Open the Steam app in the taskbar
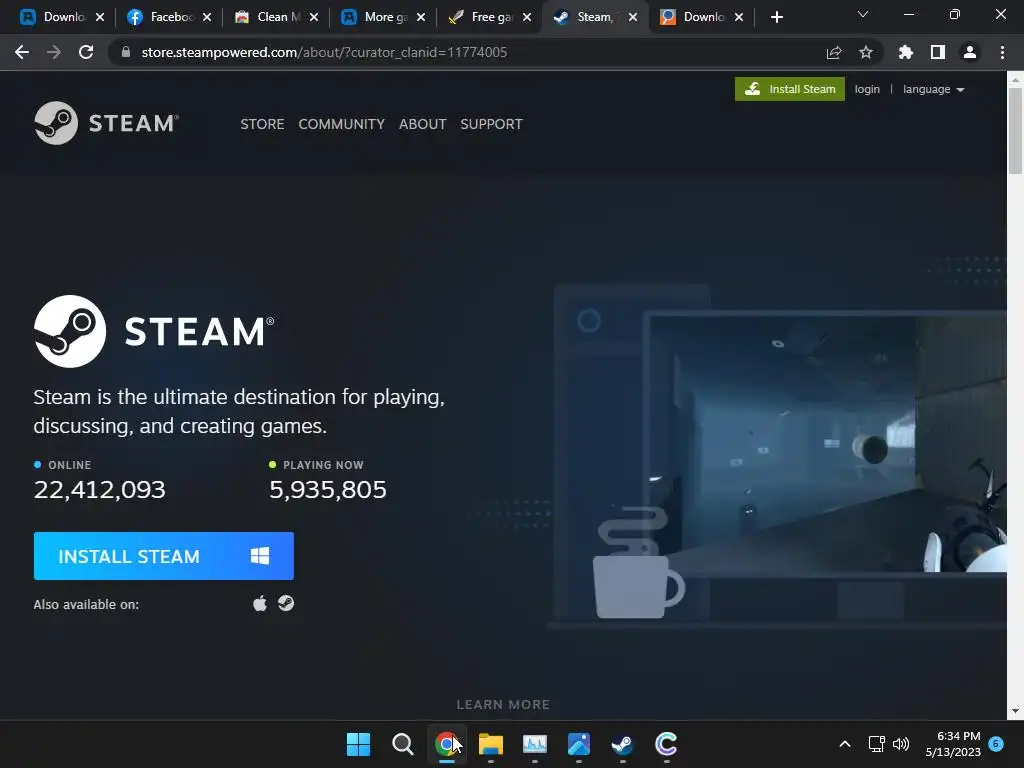The image size is (1024, 768). 622,744
